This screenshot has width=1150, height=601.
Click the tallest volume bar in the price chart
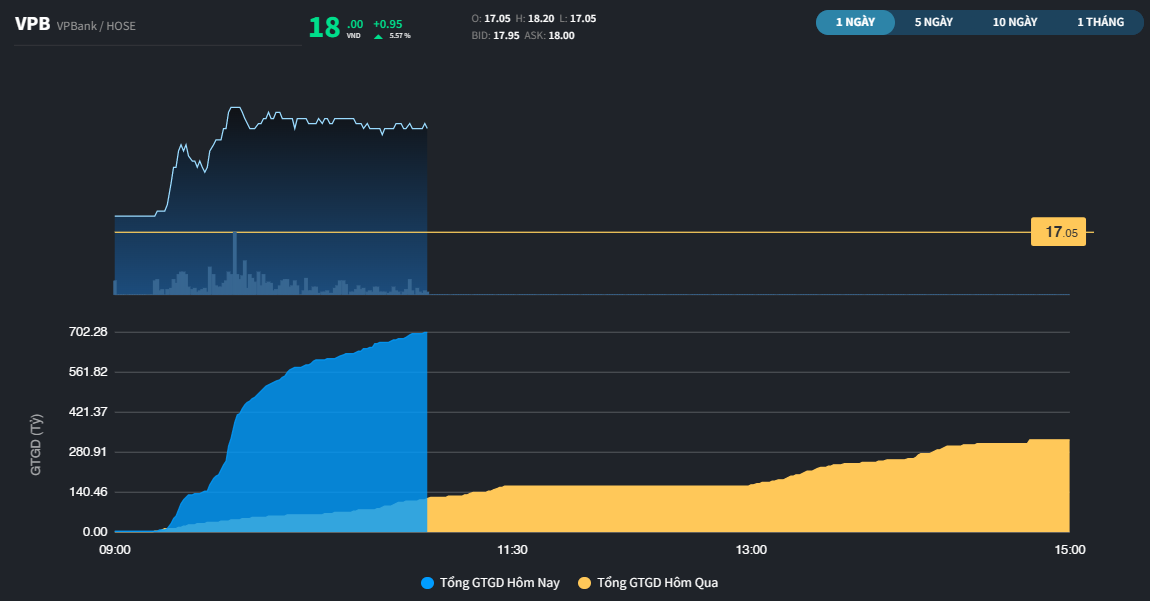(235, 262)
